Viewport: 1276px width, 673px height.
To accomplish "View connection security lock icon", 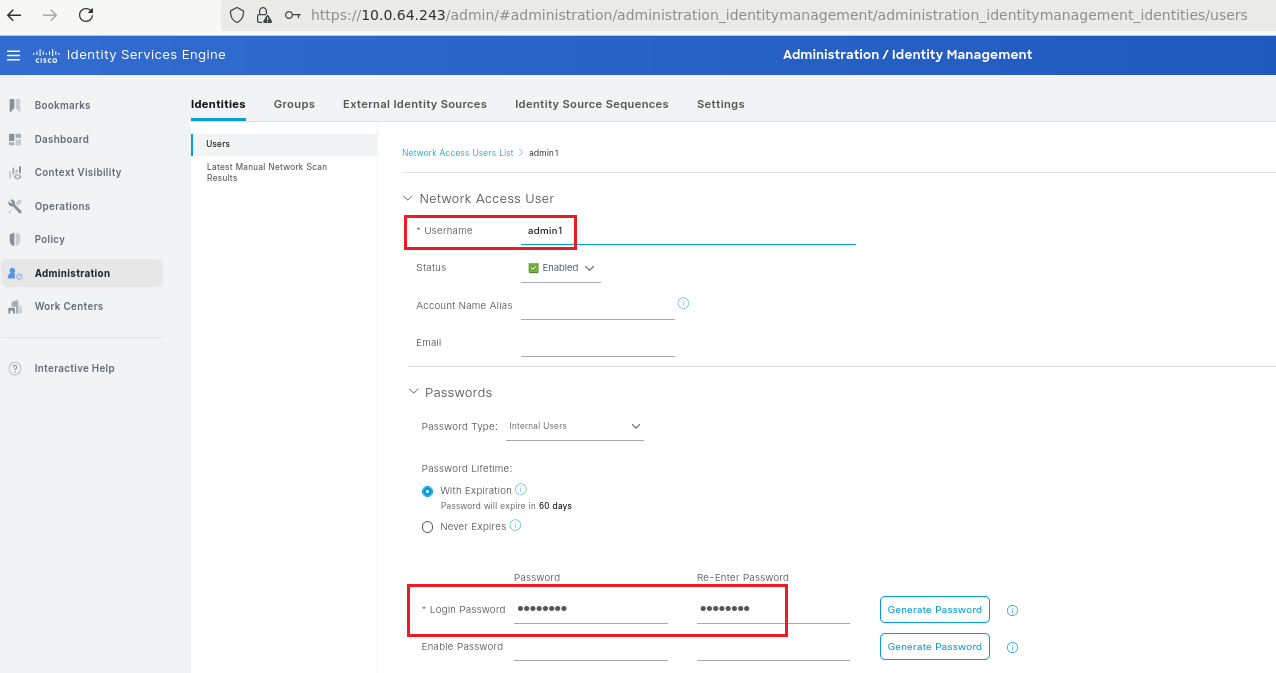I will click(x=264, y=15).
